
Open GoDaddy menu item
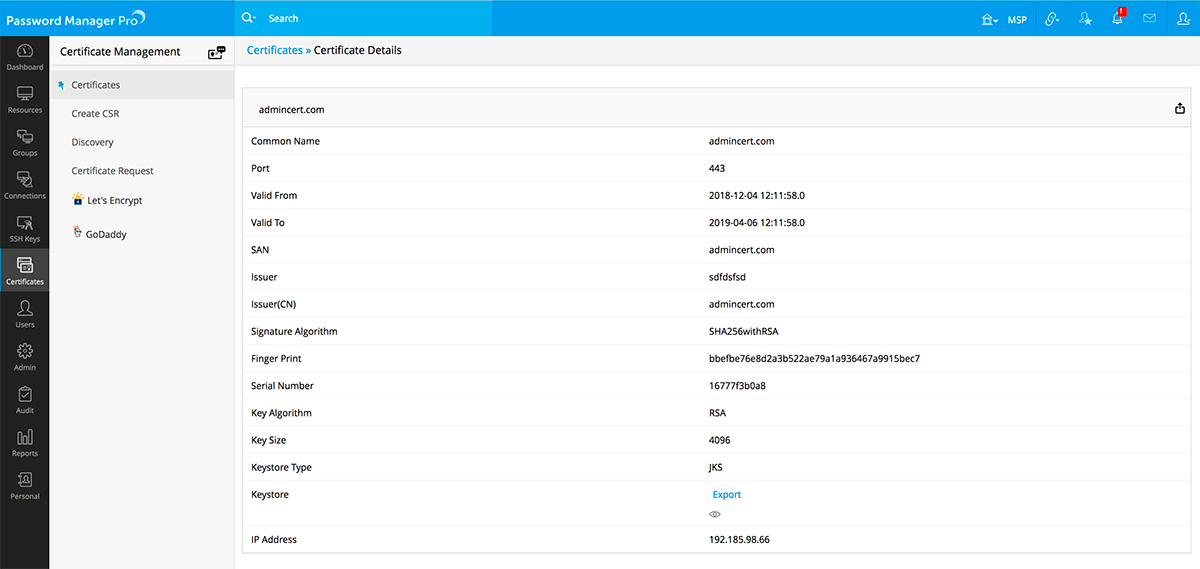pos(106,234)
